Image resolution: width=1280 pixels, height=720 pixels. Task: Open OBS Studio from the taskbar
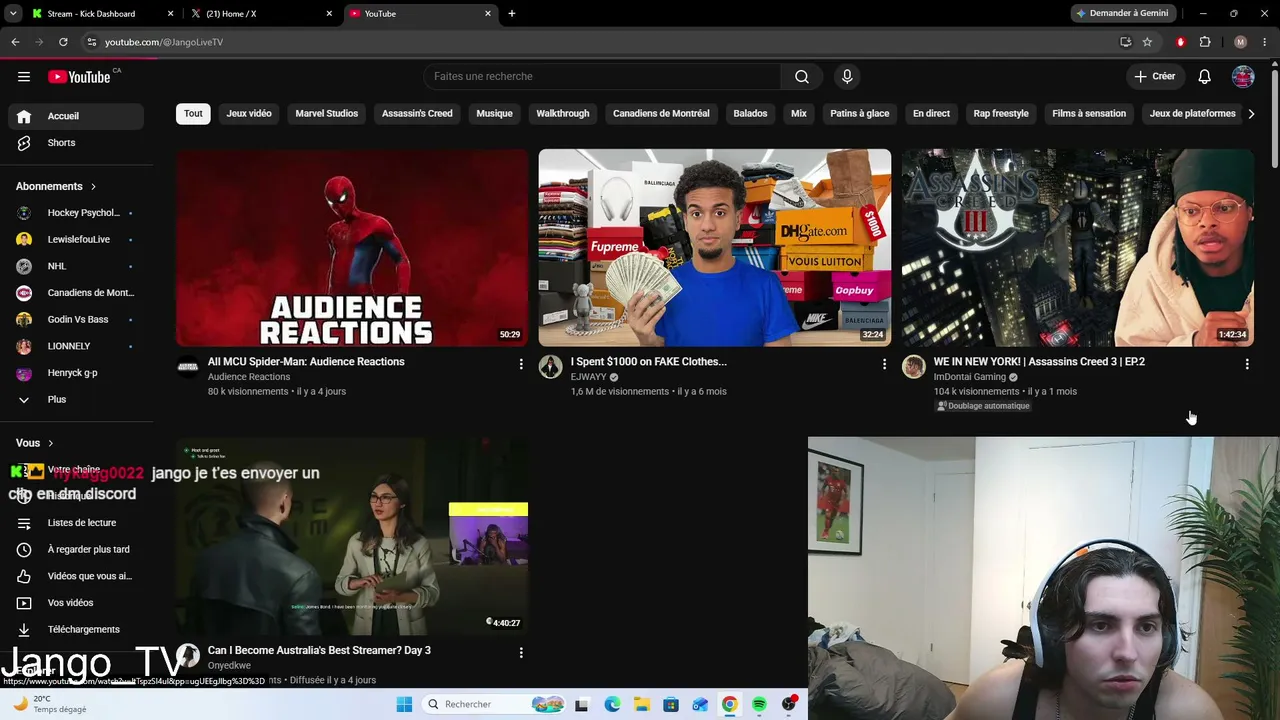pos(789,704)
